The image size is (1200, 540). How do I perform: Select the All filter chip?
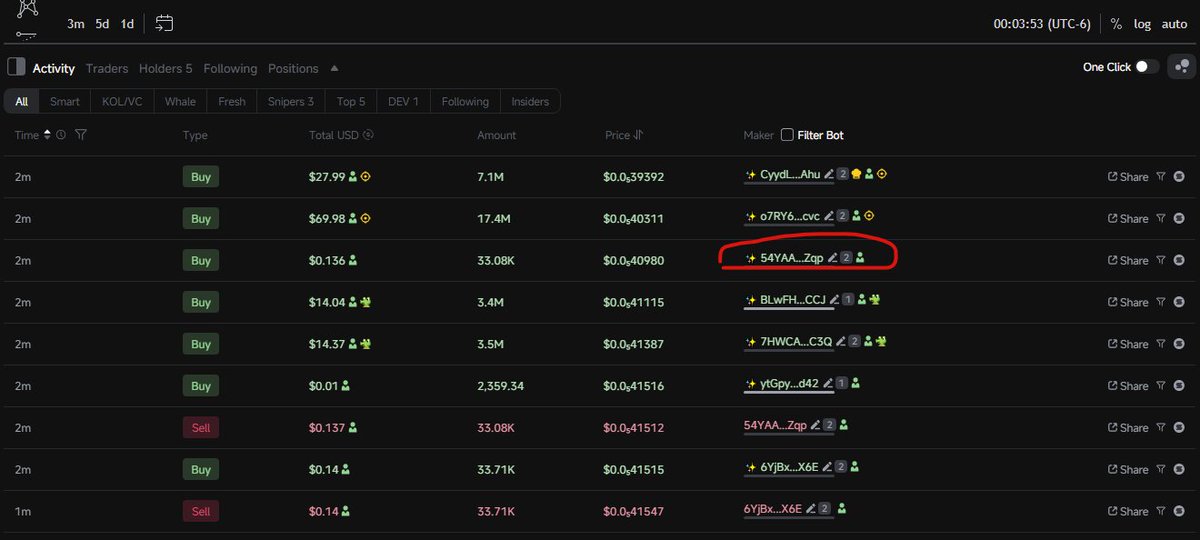click(22, 101)
